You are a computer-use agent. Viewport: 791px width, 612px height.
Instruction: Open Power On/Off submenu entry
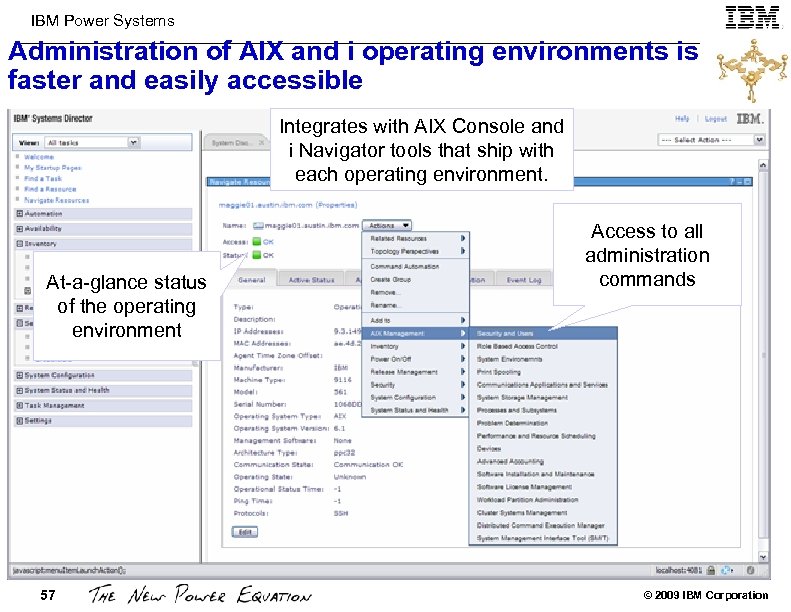416,359
